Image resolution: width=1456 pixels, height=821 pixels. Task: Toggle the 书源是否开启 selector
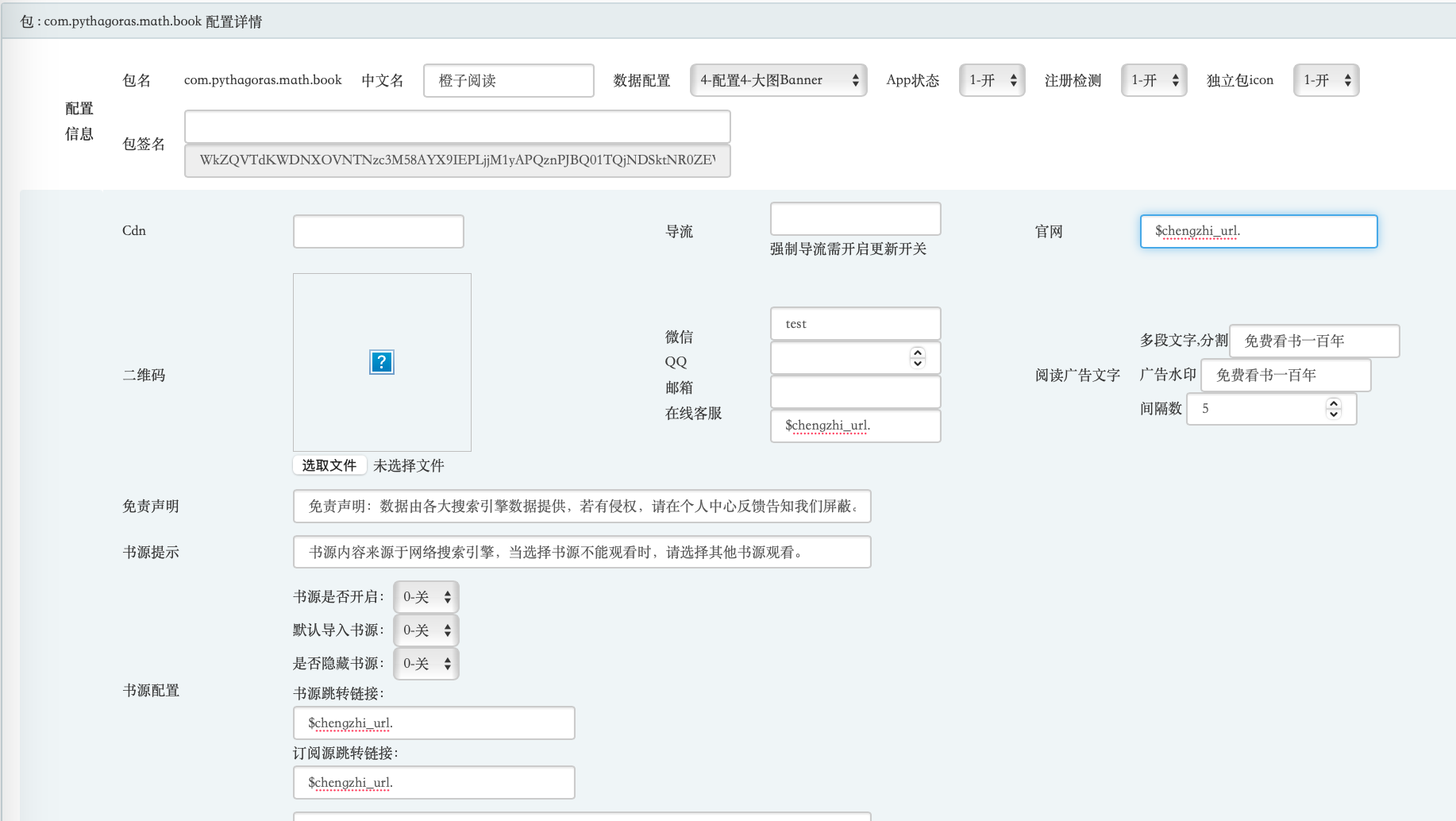coord(426,597)
